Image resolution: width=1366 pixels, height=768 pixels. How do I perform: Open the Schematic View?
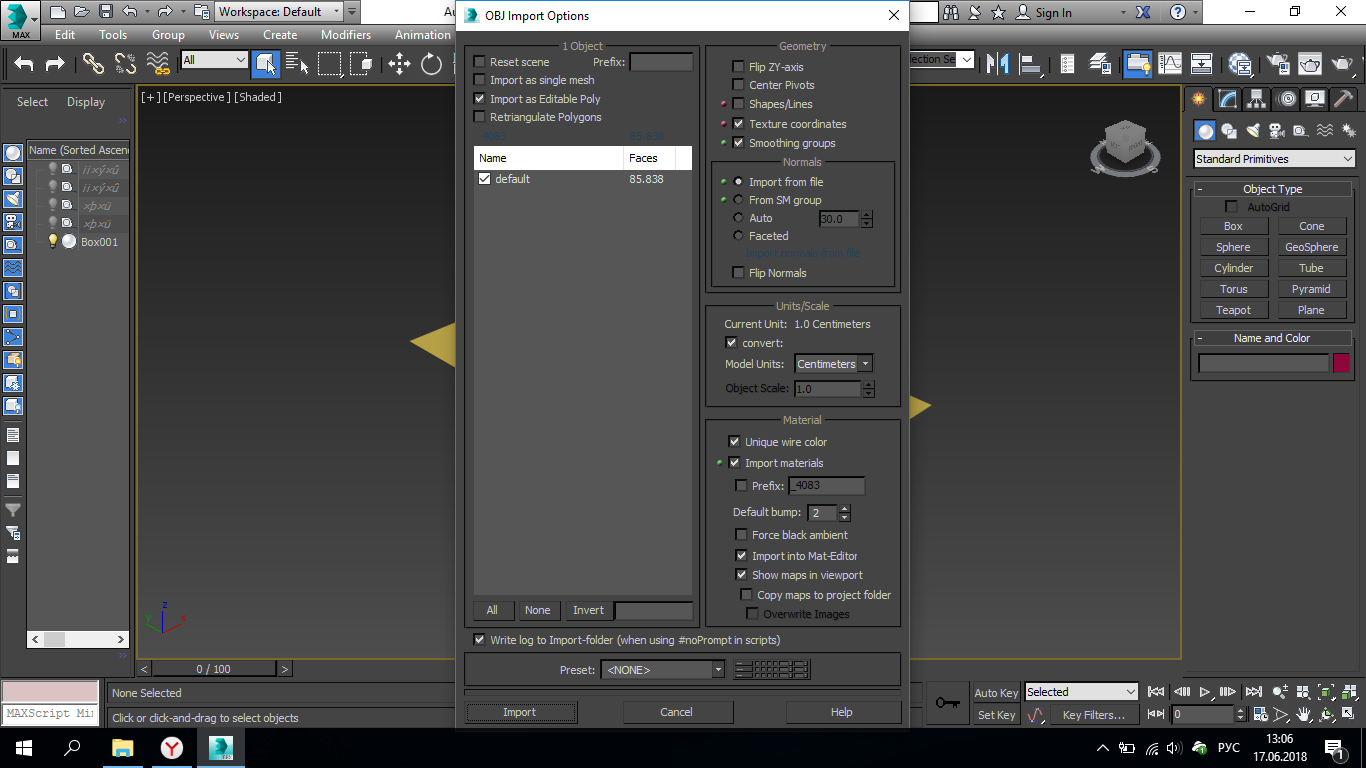[1201, 64]
